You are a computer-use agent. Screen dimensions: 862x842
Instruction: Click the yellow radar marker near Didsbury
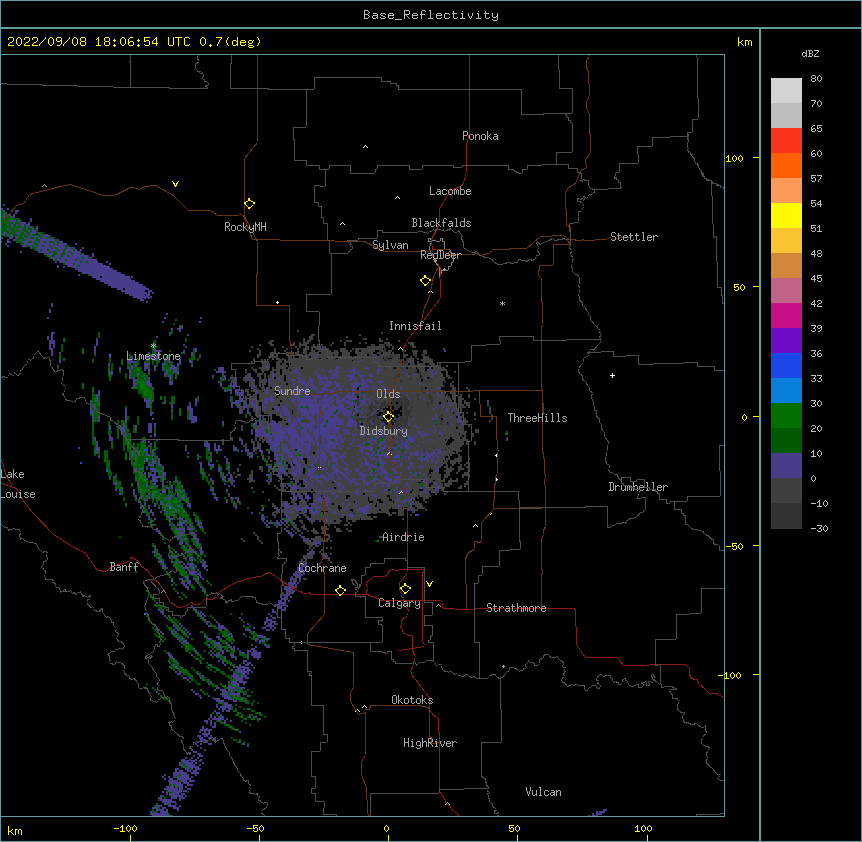pos(388,416)
